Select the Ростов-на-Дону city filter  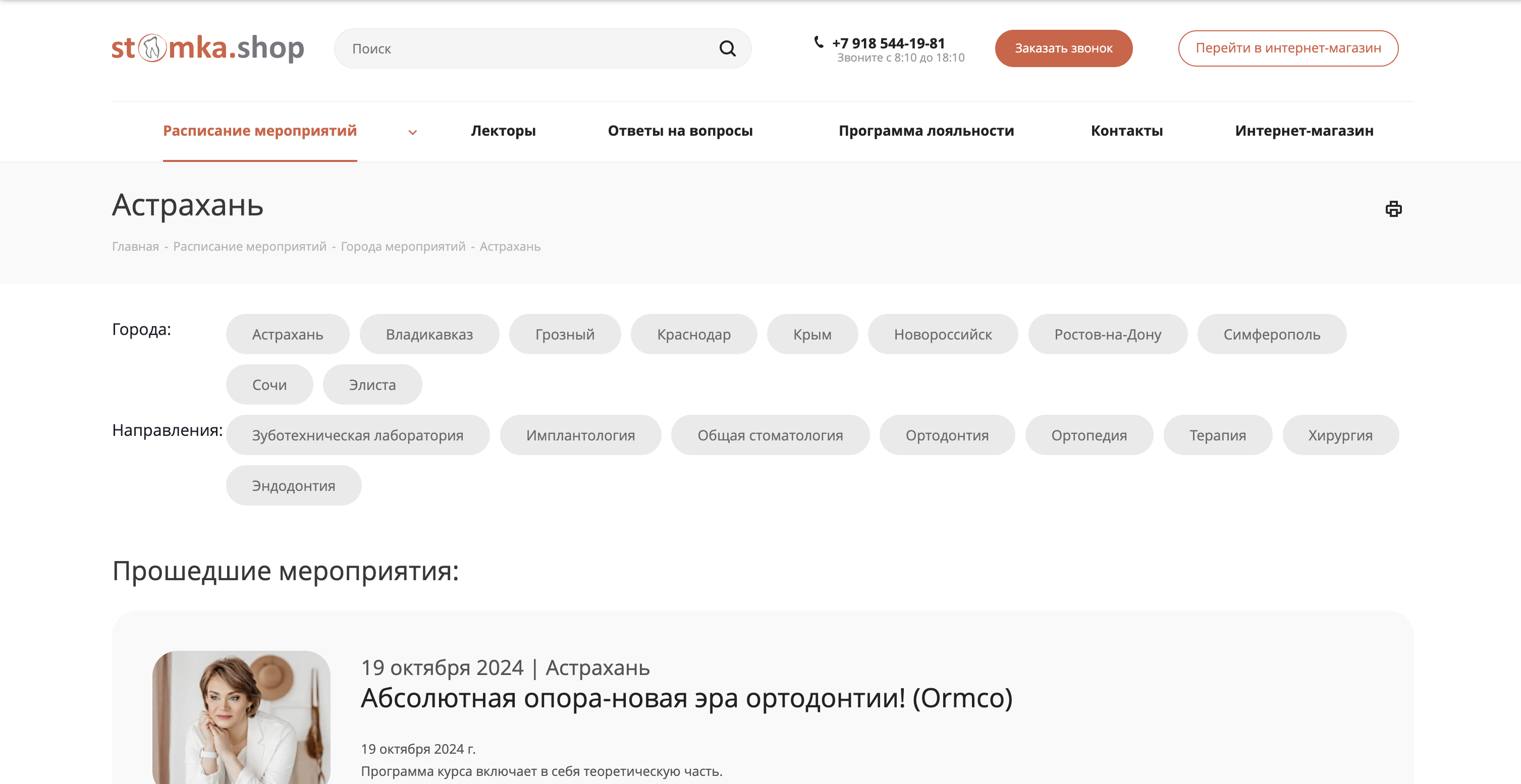[1108, 334]
